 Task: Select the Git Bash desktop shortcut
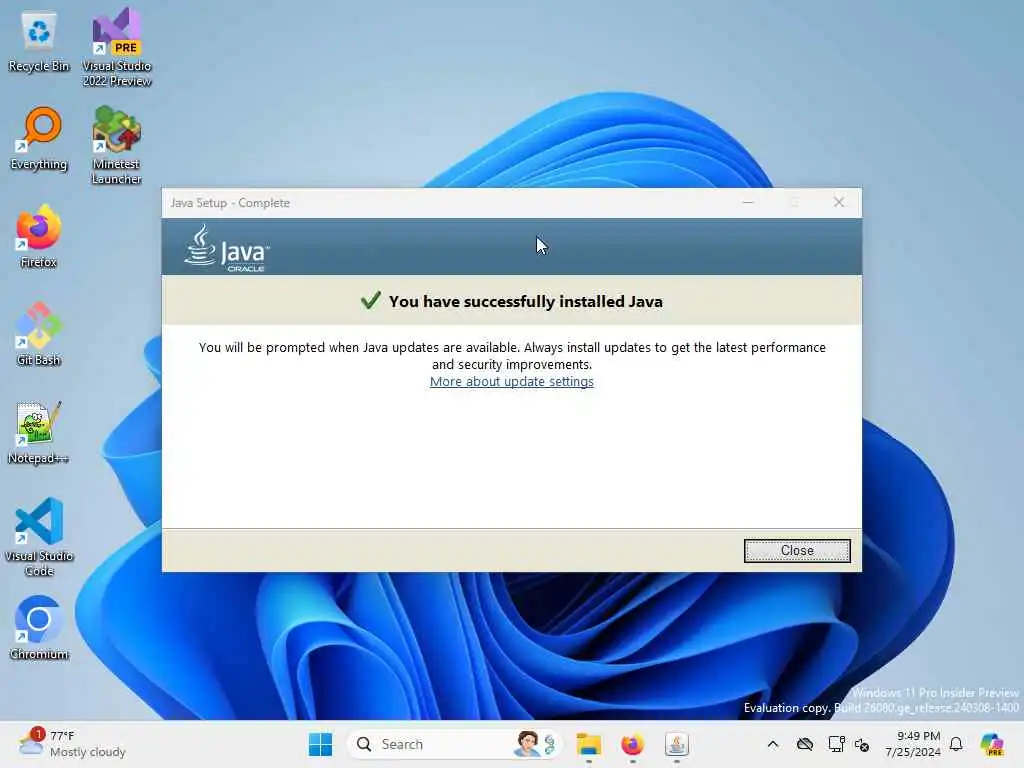tap(39, 334)
